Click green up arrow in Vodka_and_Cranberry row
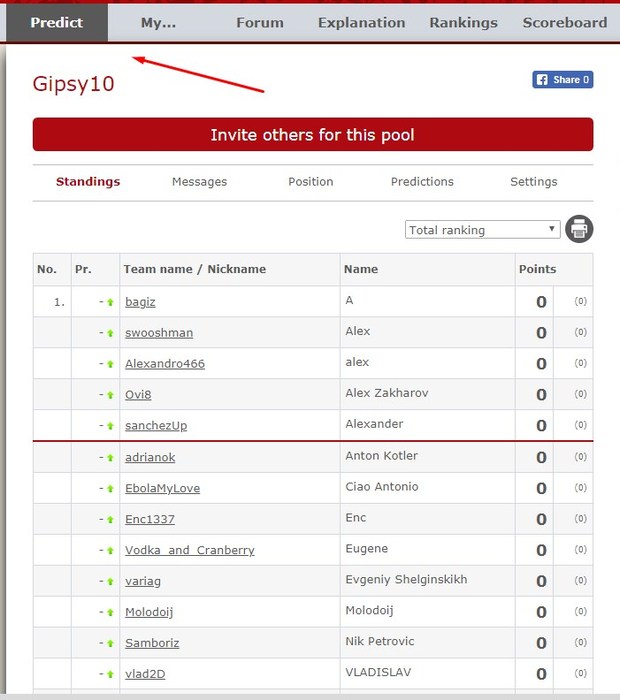 click(x=110, y=550)
